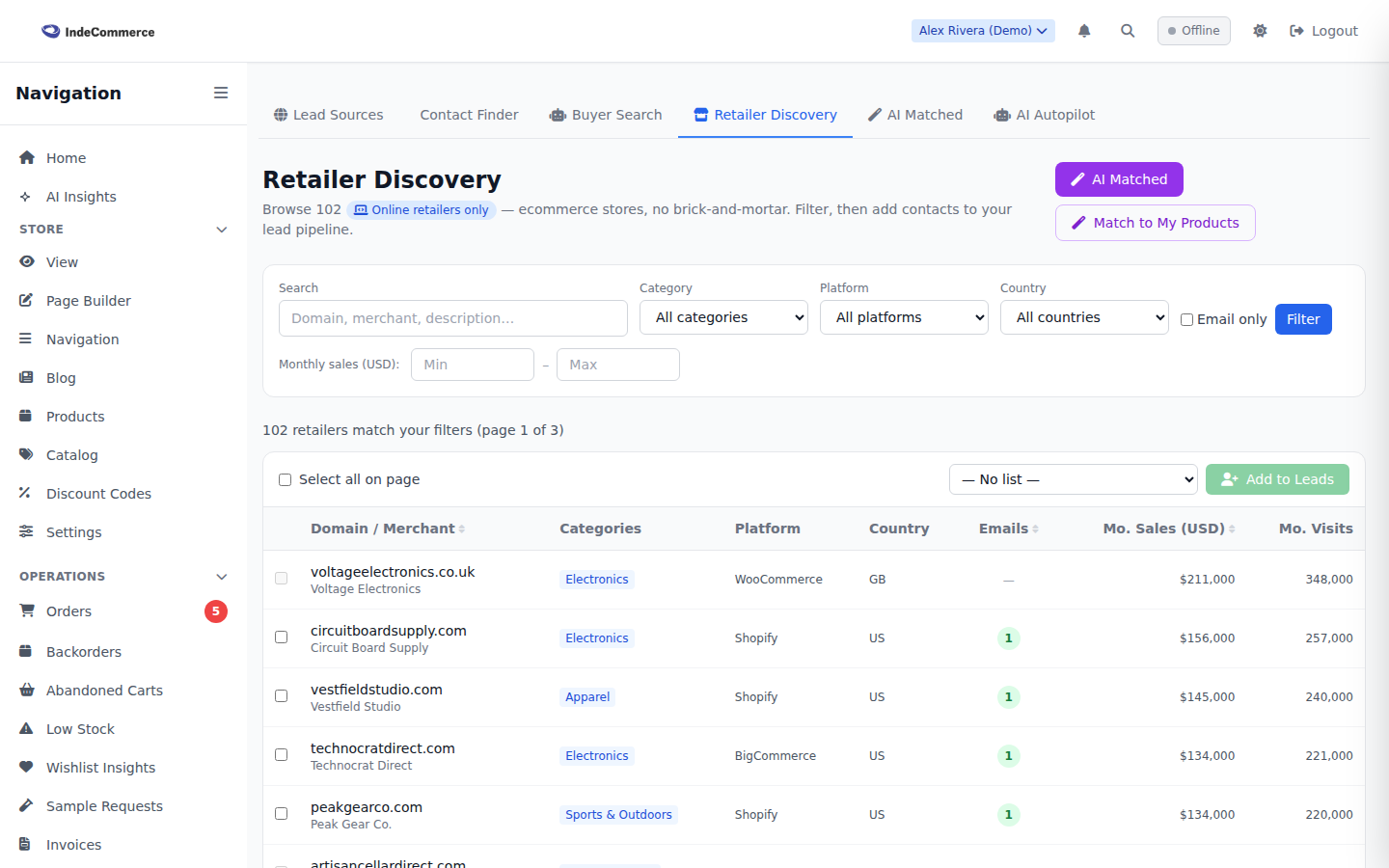Enable the Email only checkbox
The height and width of the screenshot is (868, 1389).
coord(1187,319)
